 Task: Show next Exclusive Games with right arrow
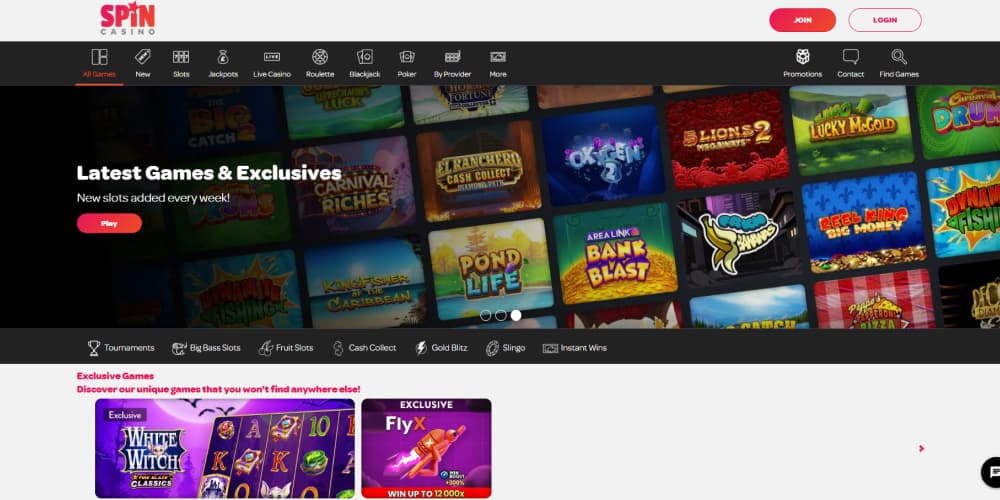(x=922, y=448)
